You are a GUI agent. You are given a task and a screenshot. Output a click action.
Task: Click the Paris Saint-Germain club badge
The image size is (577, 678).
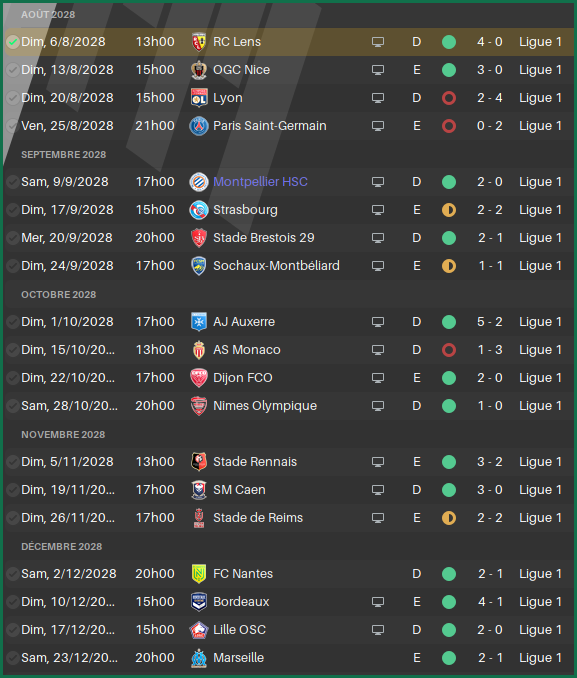199,126
